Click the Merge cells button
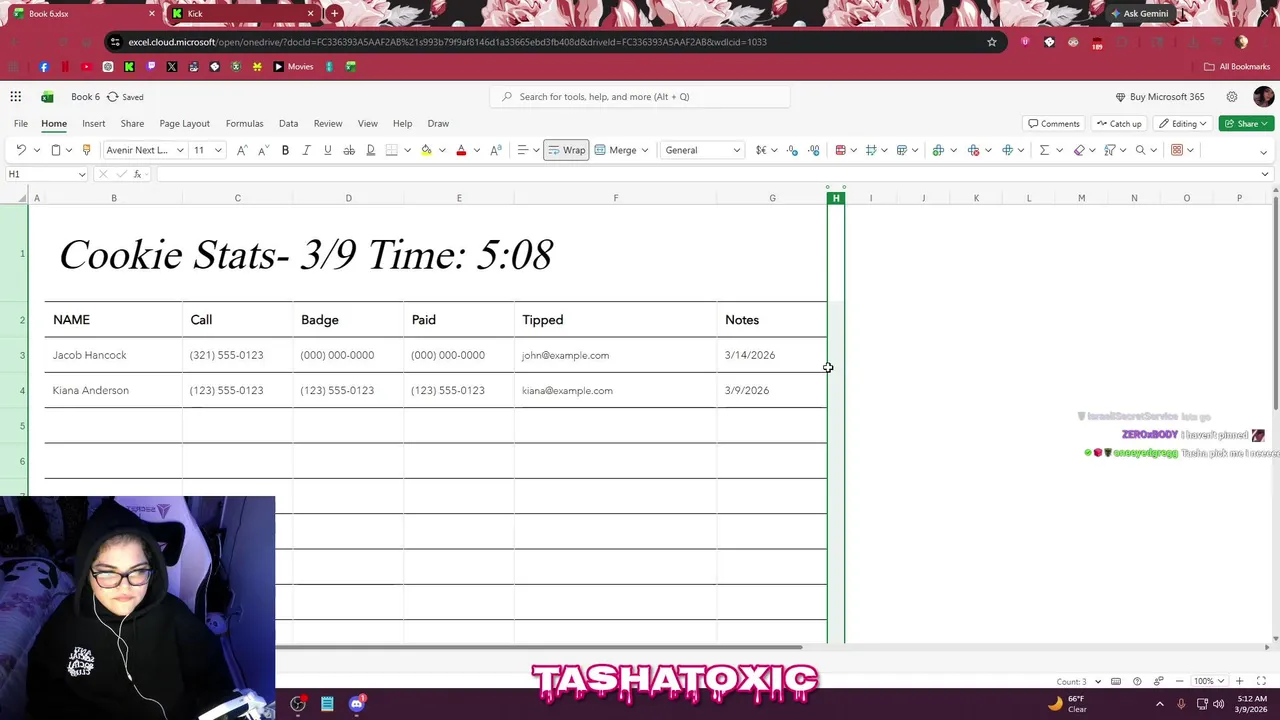 [616, 150]
